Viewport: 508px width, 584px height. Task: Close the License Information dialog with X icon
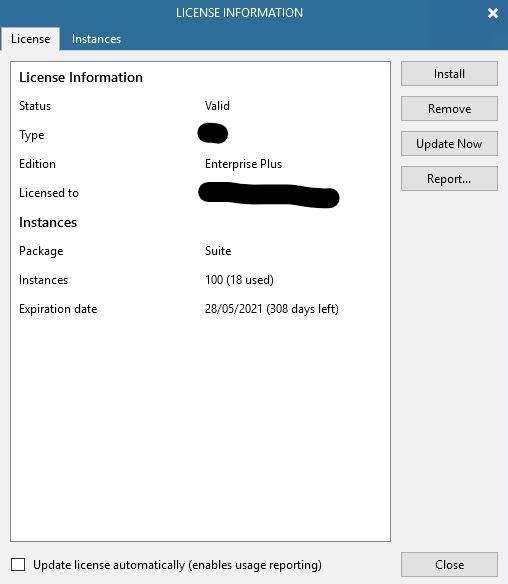click(x=493, y=13)
